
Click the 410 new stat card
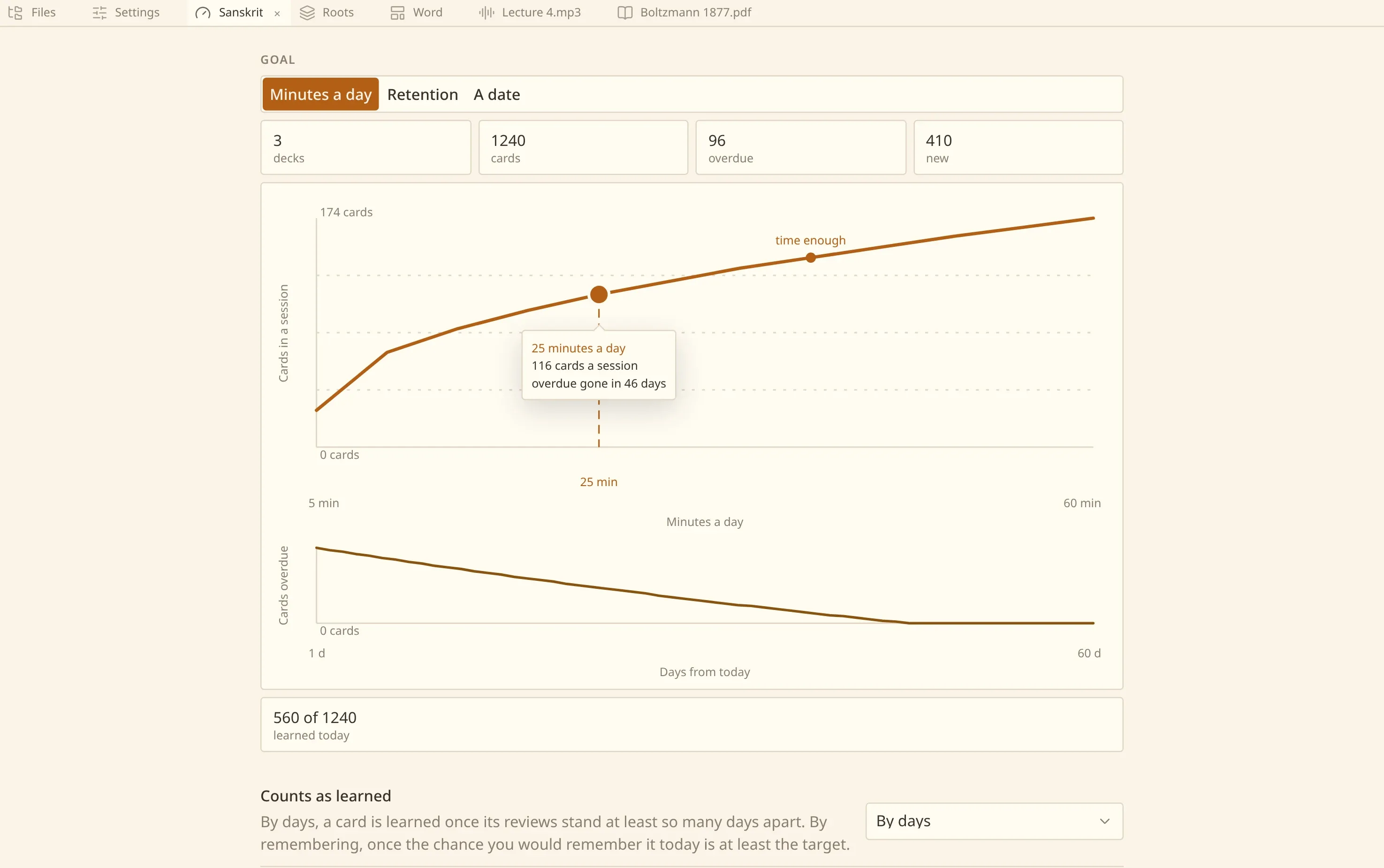[1019, 147]
